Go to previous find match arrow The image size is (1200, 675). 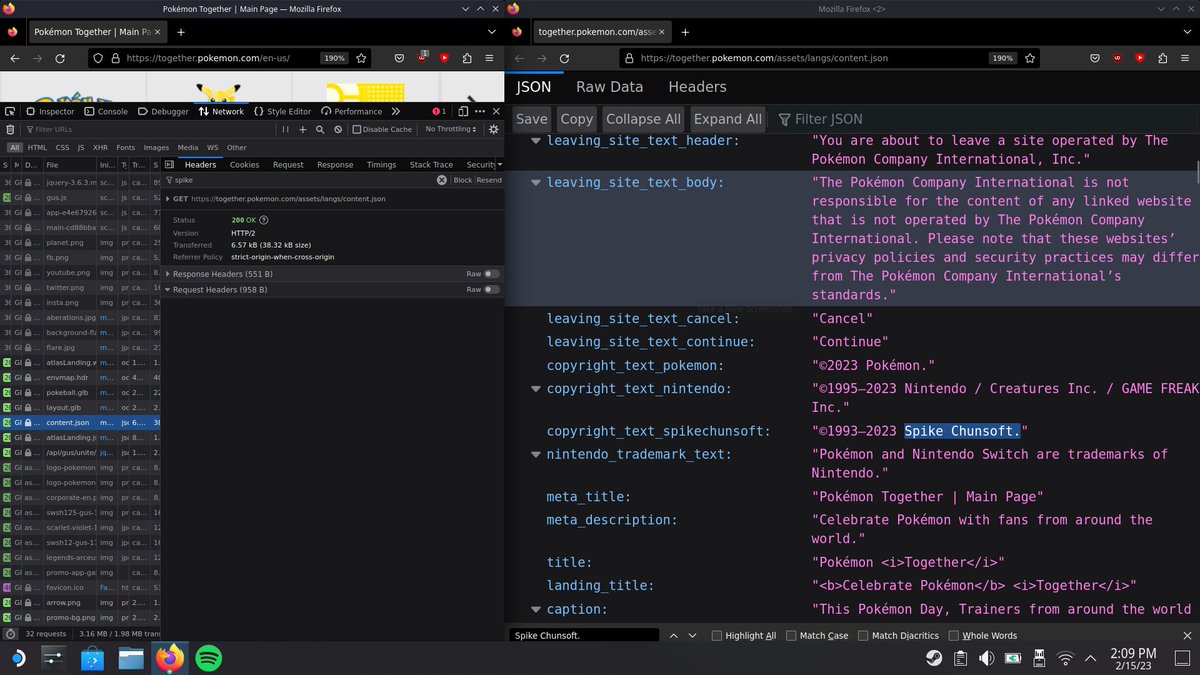coord(674,635)
